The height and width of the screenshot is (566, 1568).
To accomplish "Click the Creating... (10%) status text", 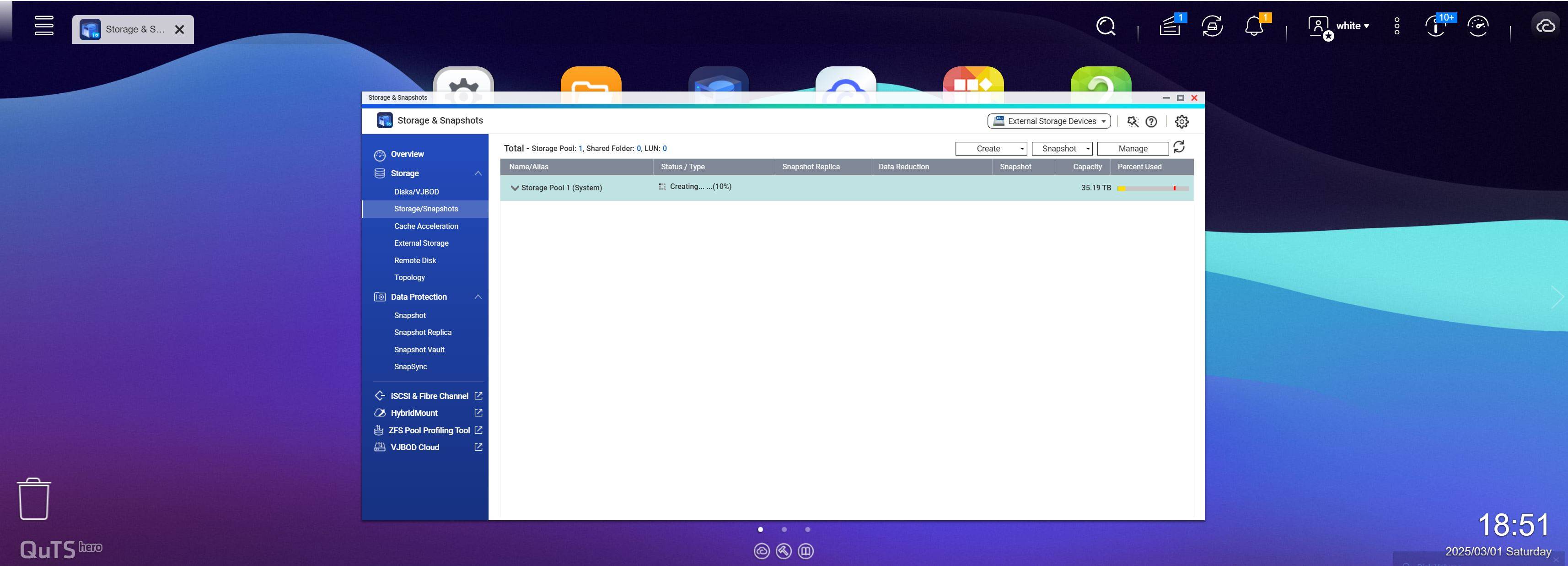I will [x=701, y=187].
